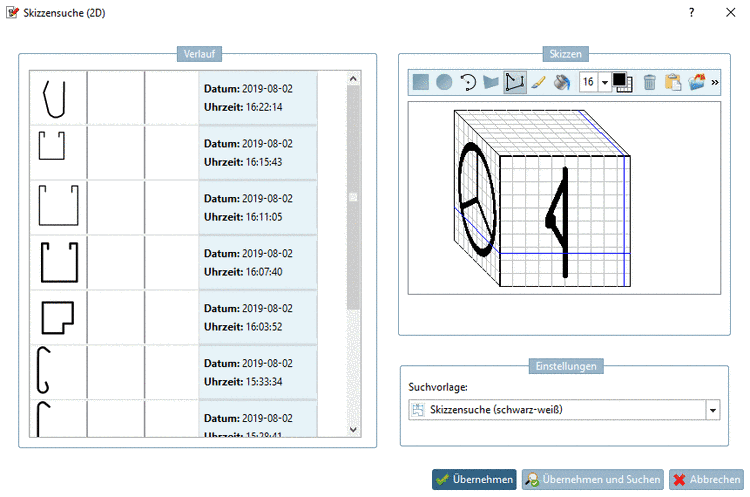This screenshot has width=750, height=497.
Task: Click the top face of sketch cube
Action: (x=542, y=133)
